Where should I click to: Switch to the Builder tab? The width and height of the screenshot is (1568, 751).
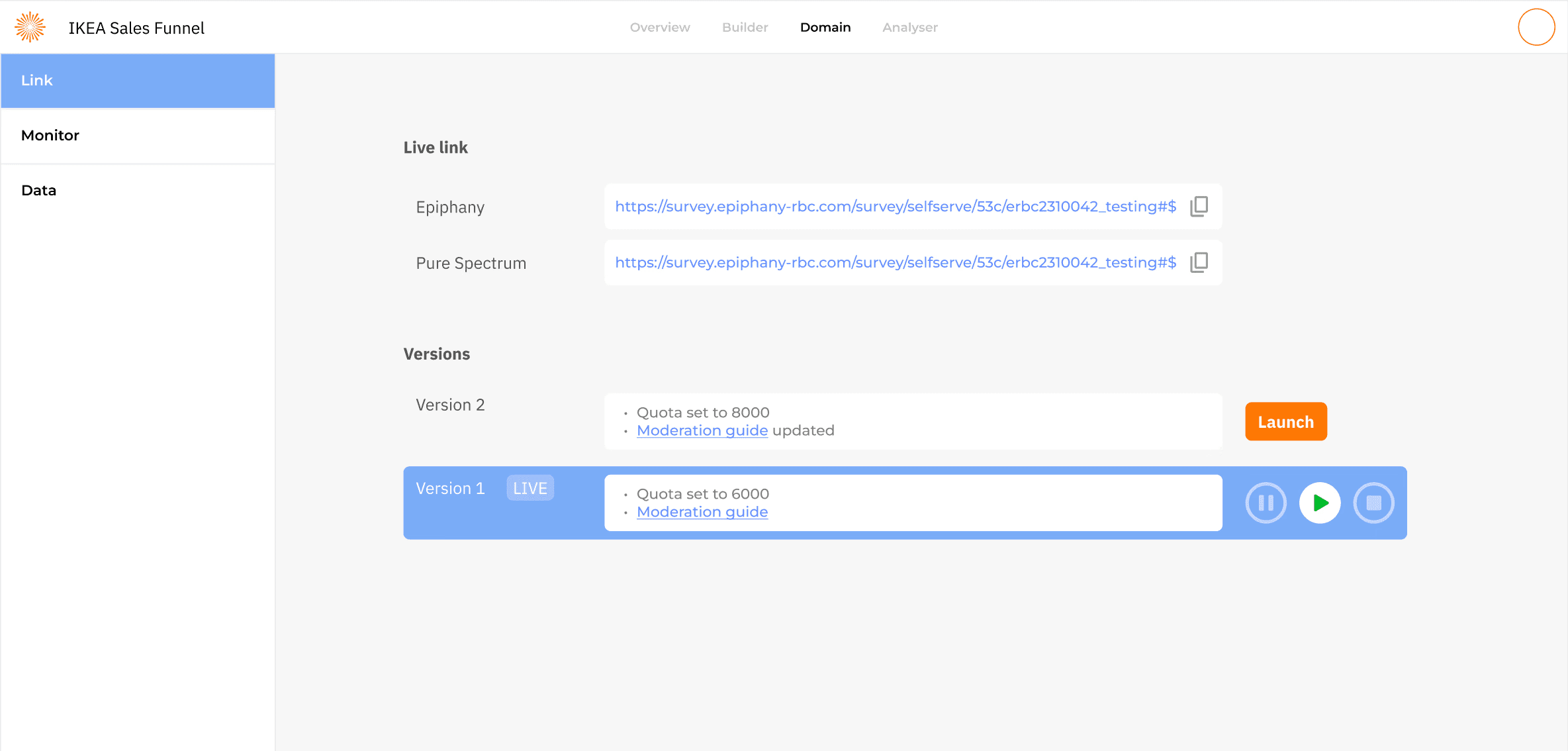745,27
